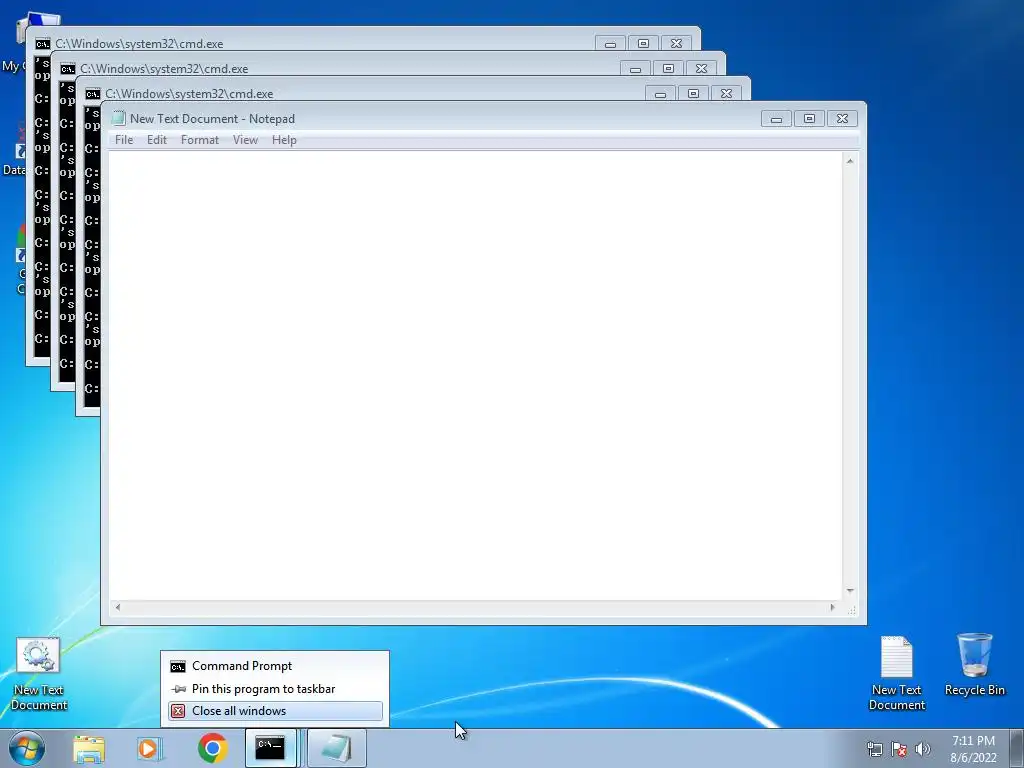Viewport: 1024px width, 768px height.
Task: Maximize the Notepad window
Action: (809, 119)
